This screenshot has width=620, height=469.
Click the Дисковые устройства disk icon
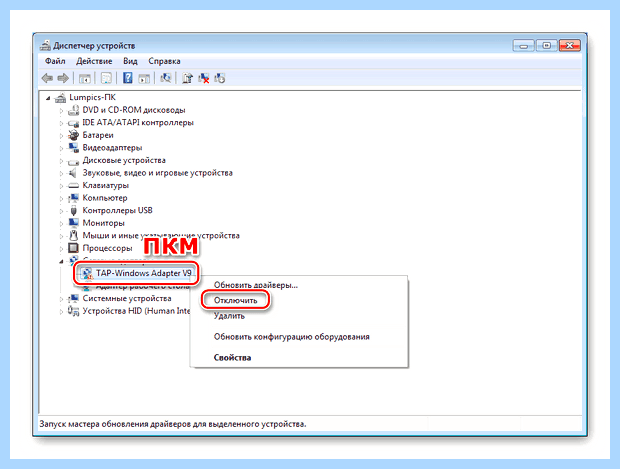(x=74, y=161)
